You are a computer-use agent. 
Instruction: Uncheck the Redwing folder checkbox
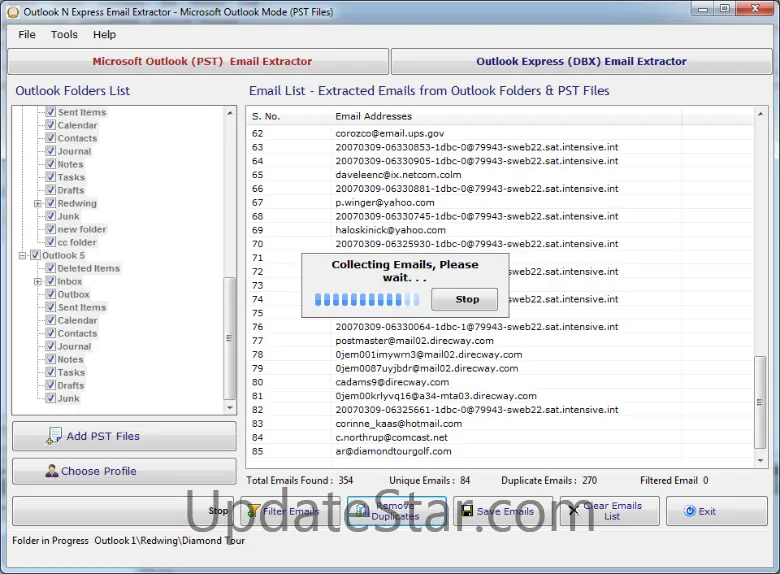pyautogui.click(x=50, y=203)
